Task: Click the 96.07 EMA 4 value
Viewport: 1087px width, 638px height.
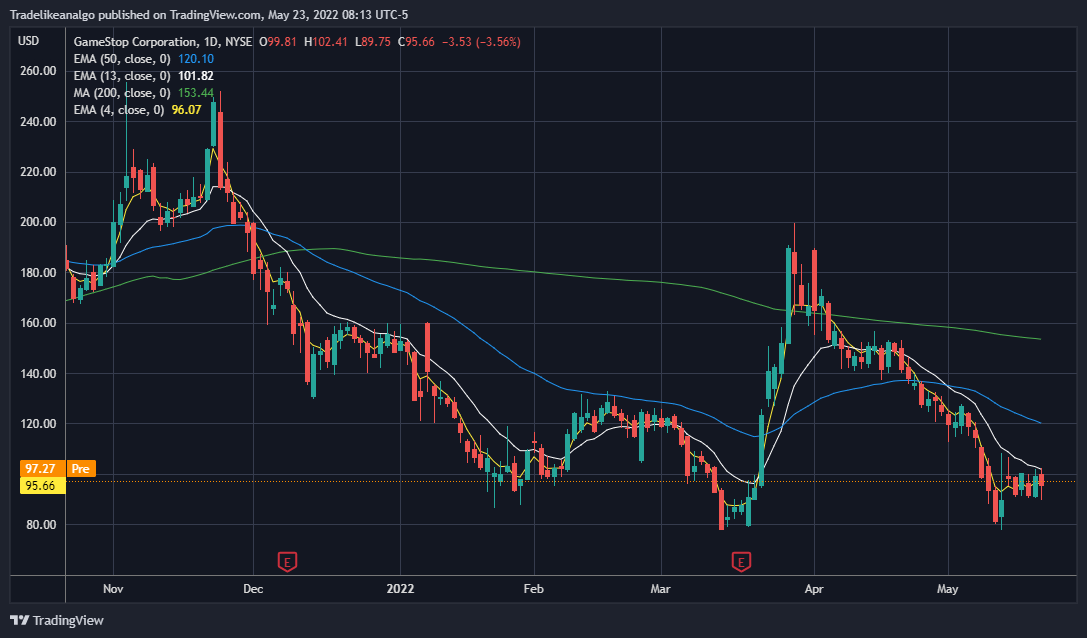Action: [x=186, y=110]
